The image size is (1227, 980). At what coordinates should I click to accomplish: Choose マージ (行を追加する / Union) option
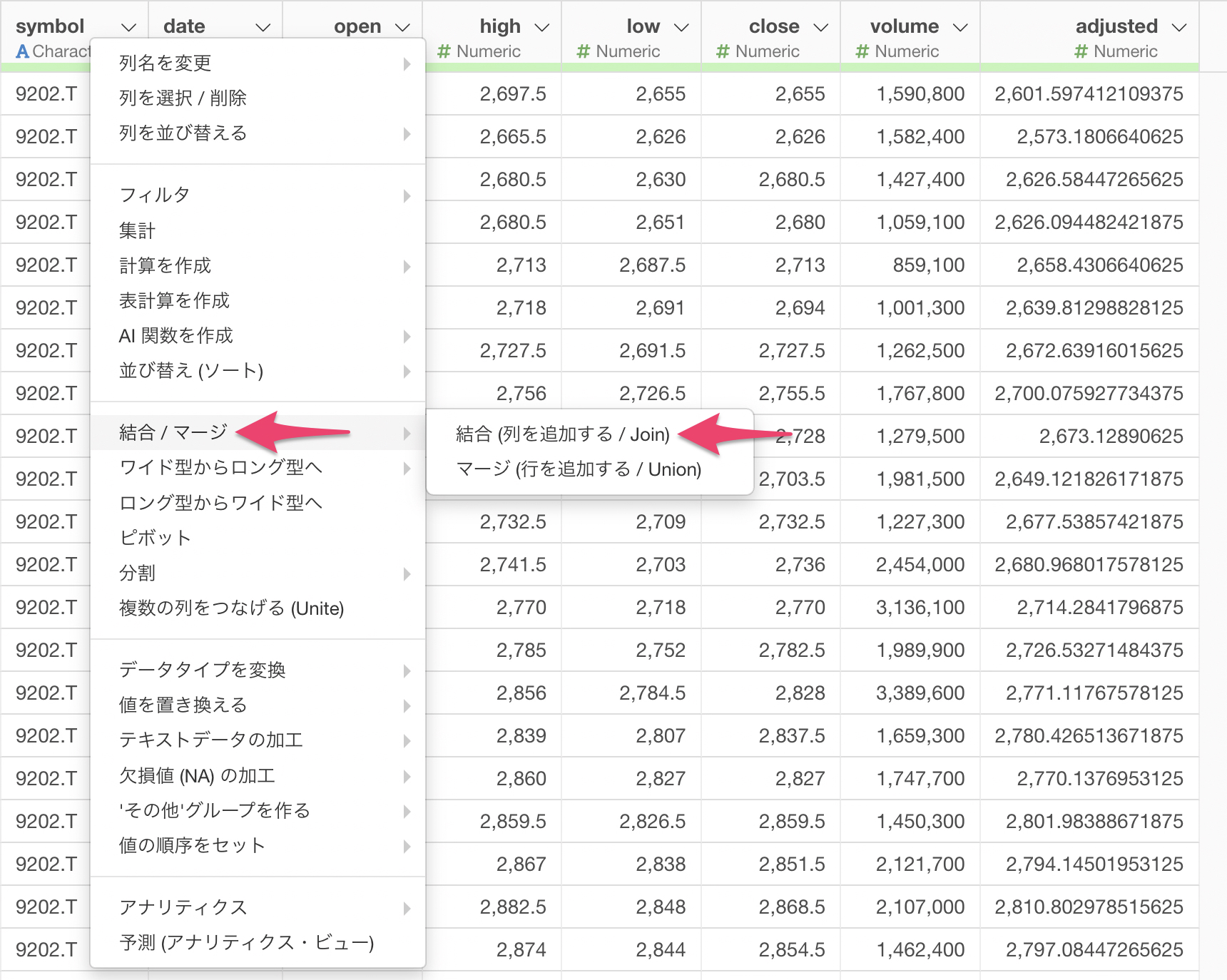click(x=578, y=469)
